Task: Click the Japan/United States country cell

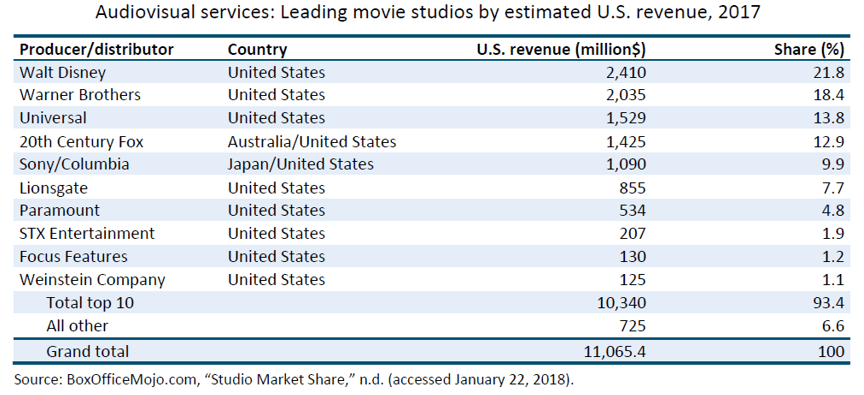Action: [301, 164]
